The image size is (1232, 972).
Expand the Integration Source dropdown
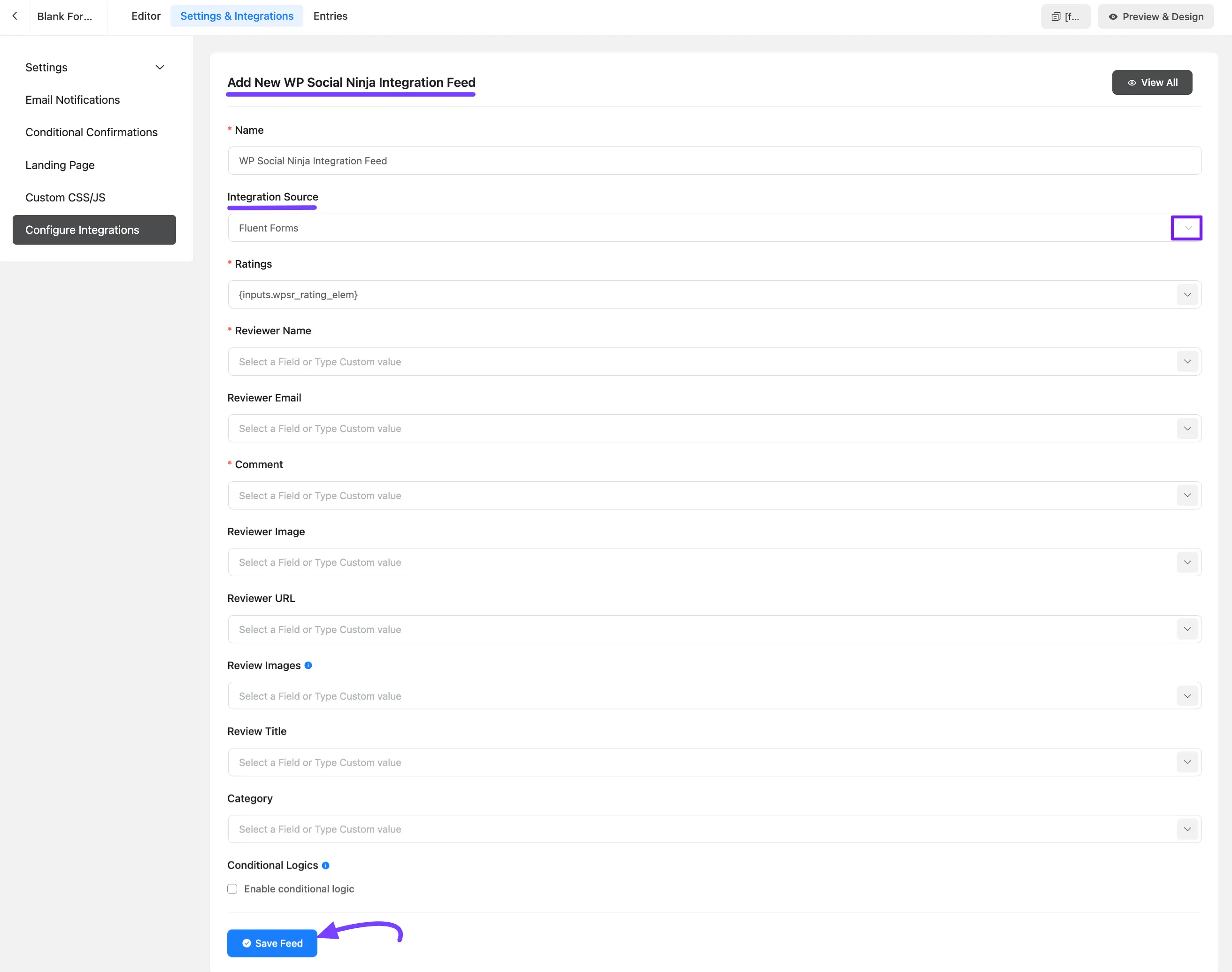click(1186, 228)
